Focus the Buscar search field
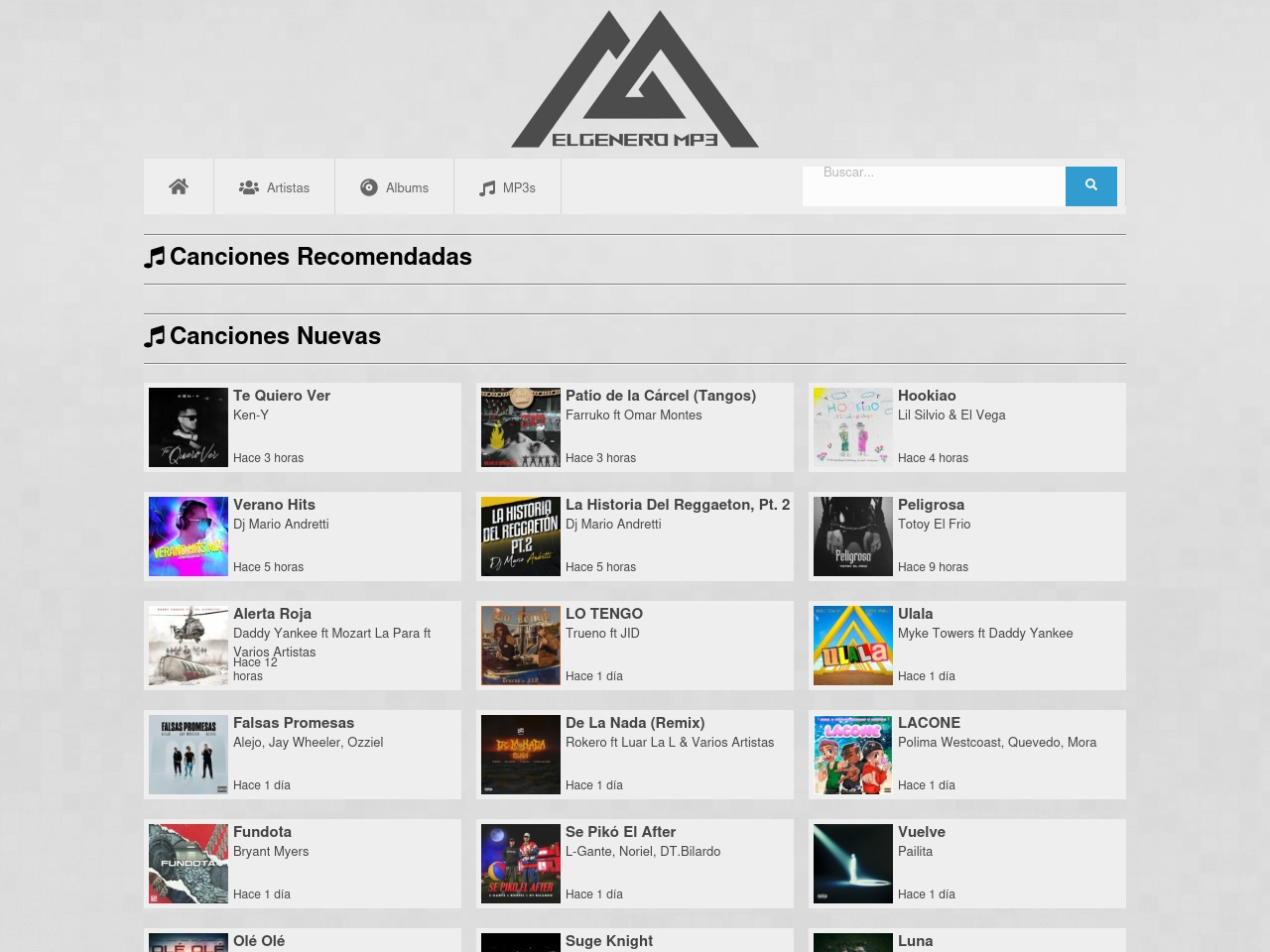The image size is (1270, 952). [934, 186]
